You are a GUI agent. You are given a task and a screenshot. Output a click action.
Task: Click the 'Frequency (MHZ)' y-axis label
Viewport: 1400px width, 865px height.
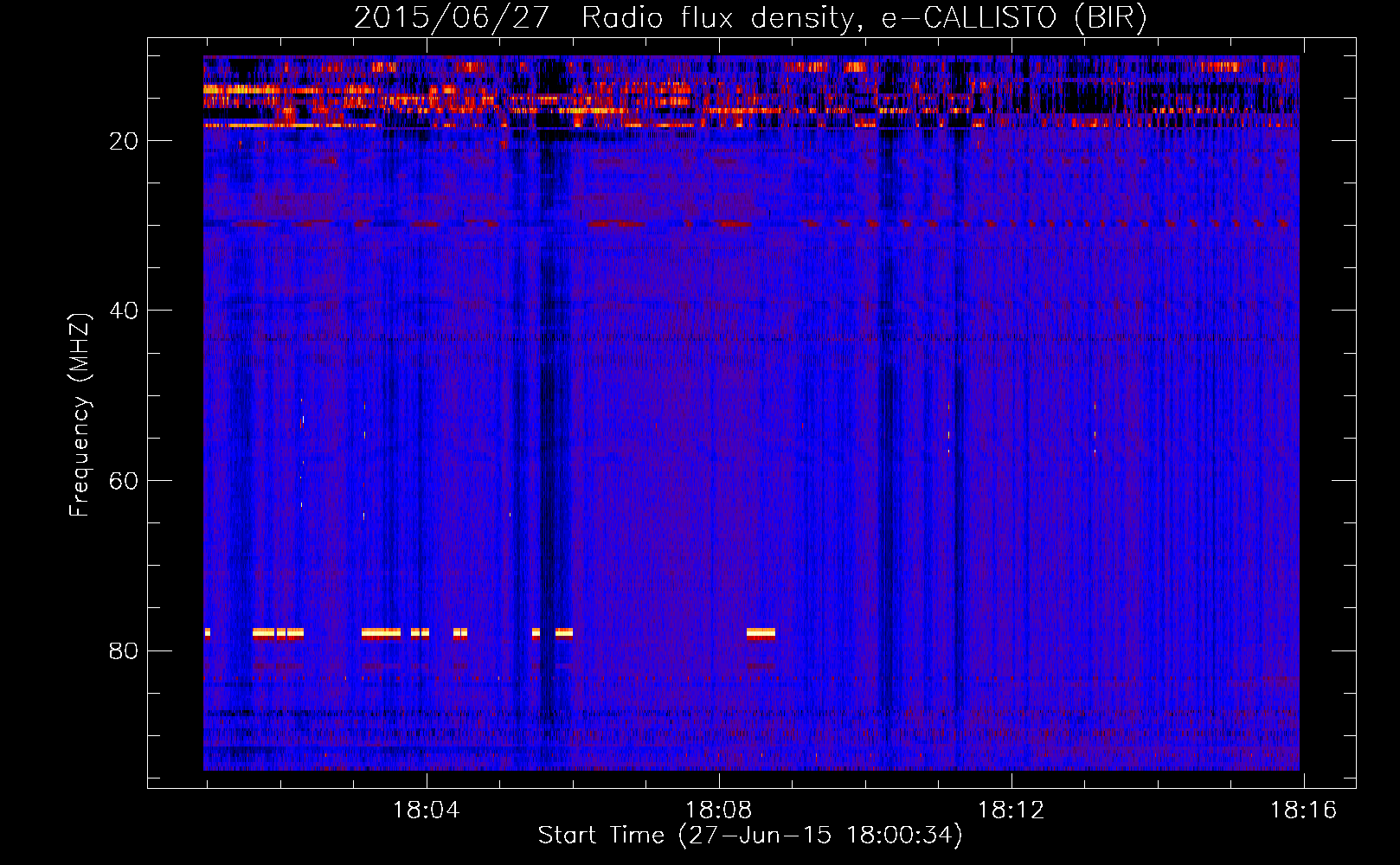(x=79, y=415)
